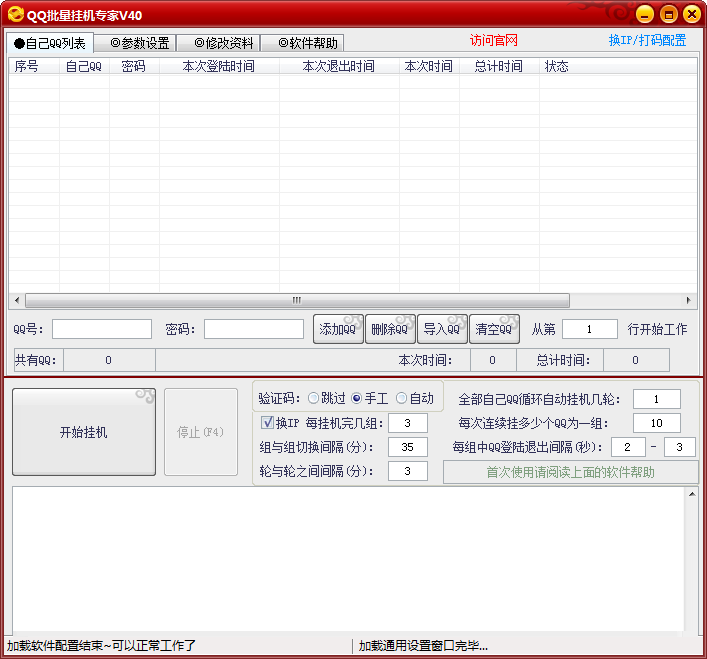Click the 本次登陆时间 column header
The width and height of the screenshot is (707, 659).
[x=219, y=66]
